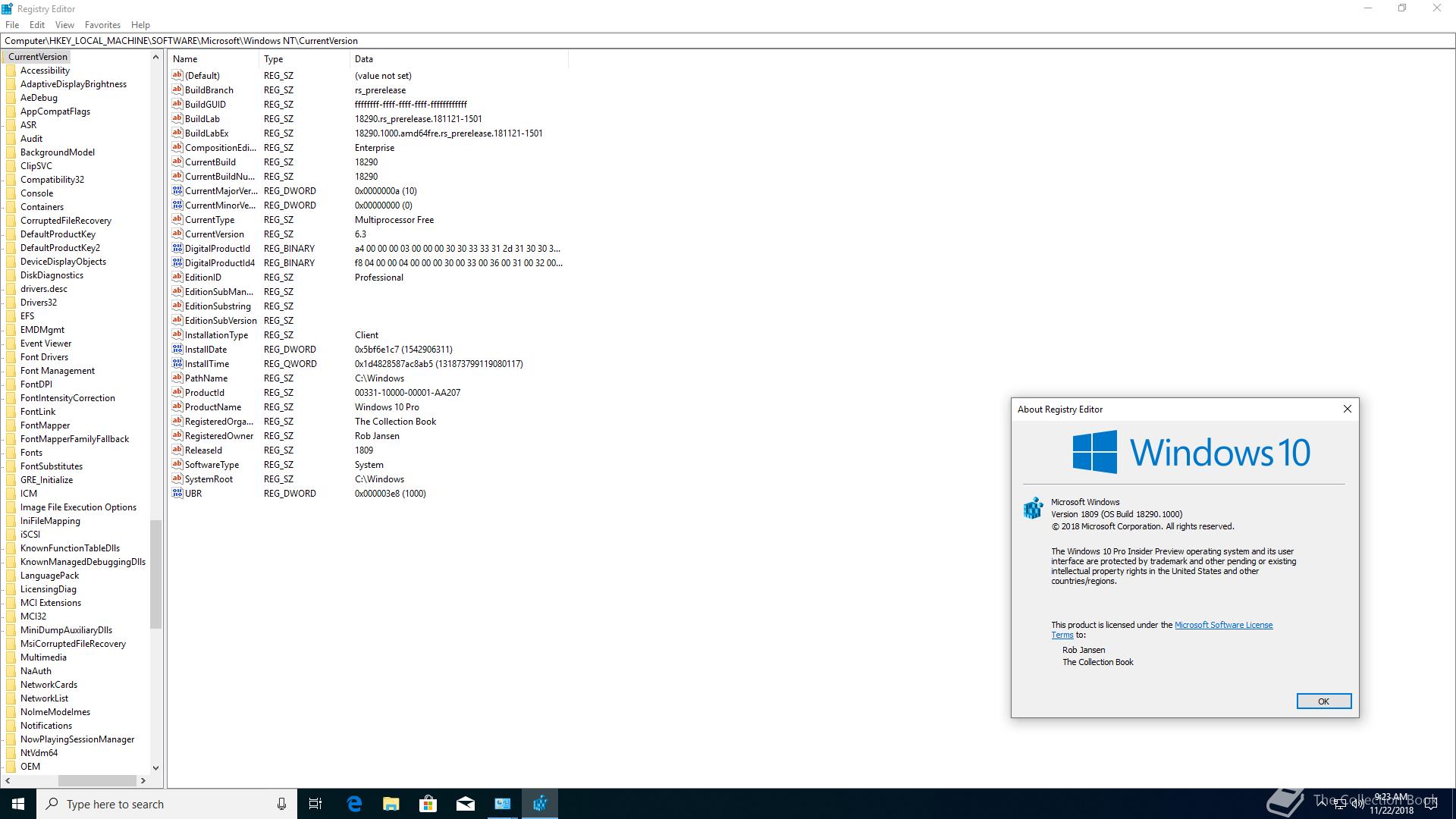Sort values by the Type column header

(305, 58)
